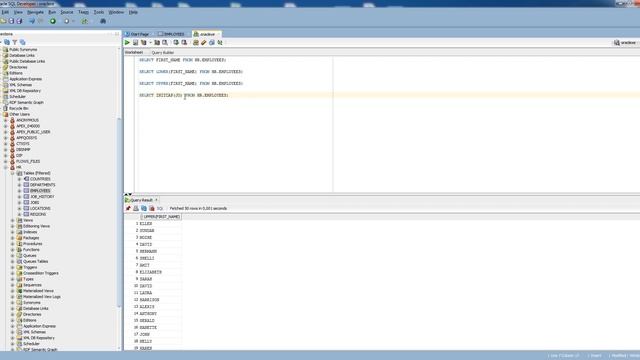Open the View menu
The image size is (640, 360).
(18, 12)
